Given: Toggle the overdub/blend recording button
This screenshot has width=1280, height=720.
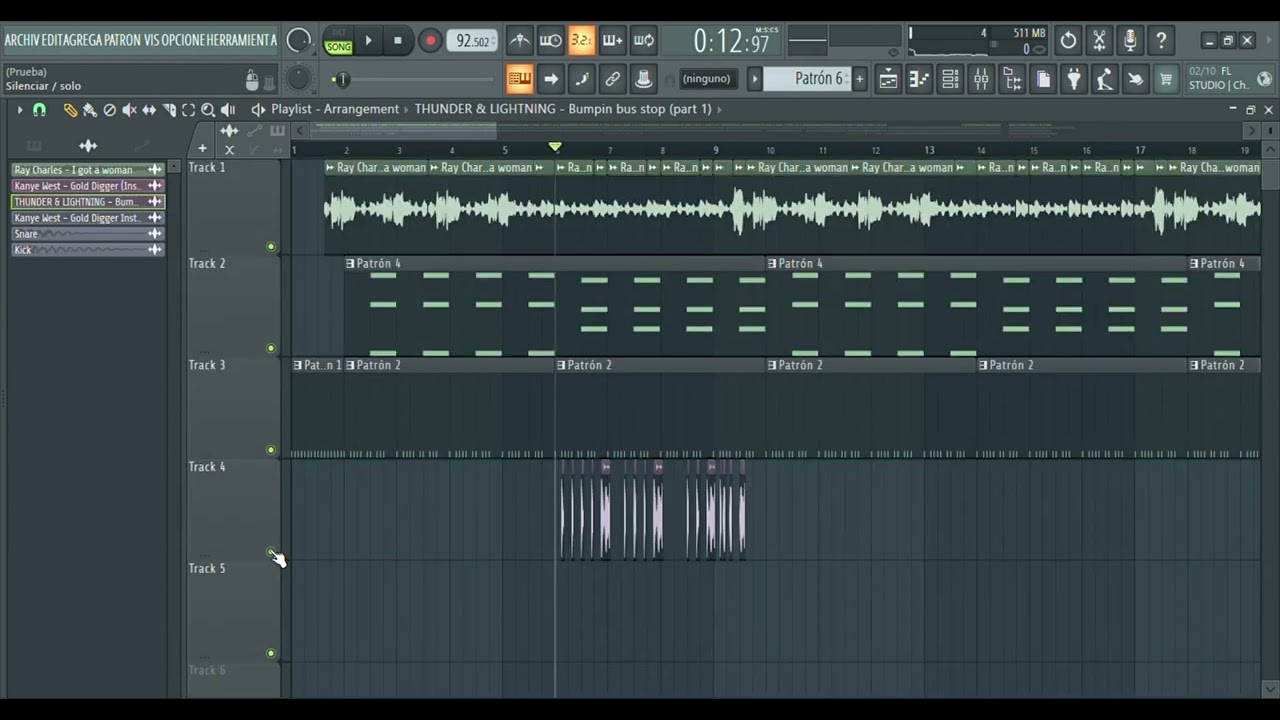Looking at the screenshot, I should [x=612, y=41].
